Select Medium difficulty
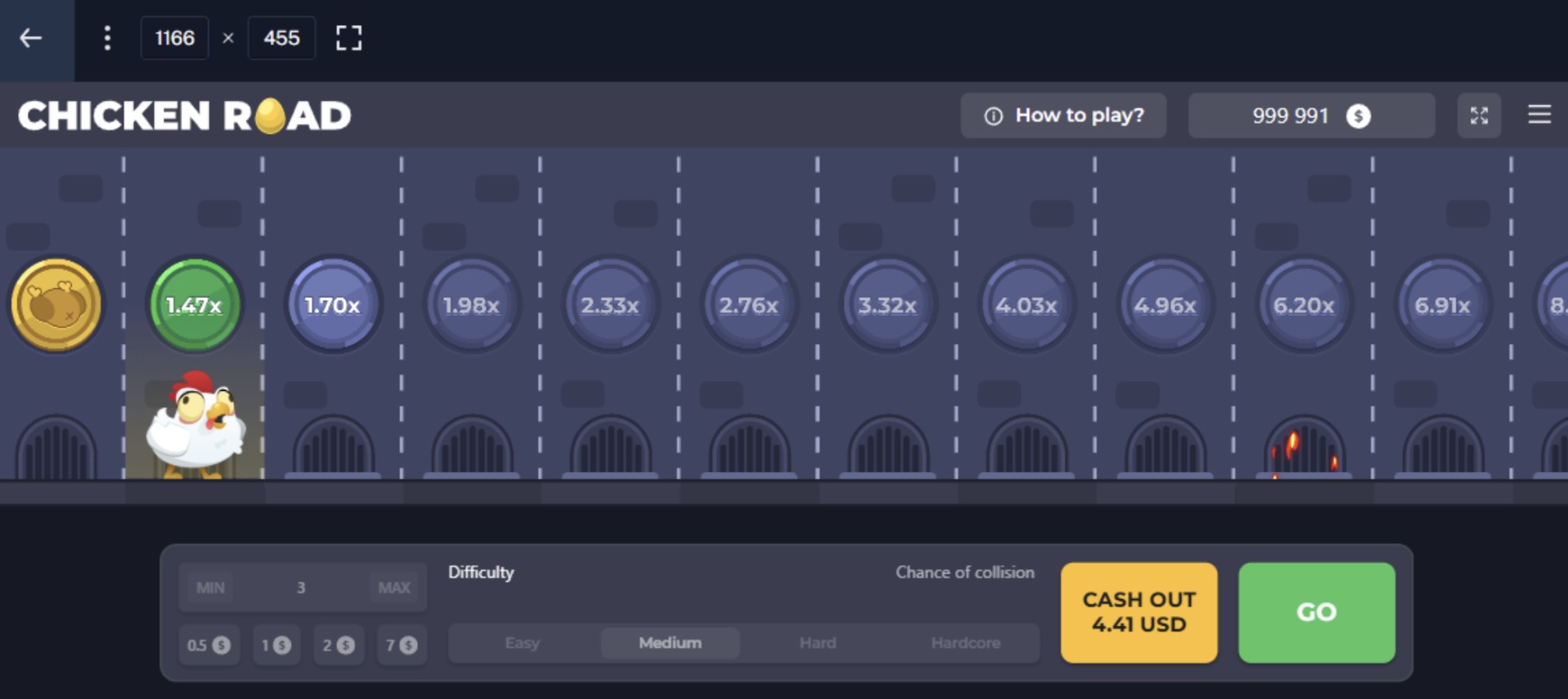This screenshot has width=1568, height=699. 670,643
